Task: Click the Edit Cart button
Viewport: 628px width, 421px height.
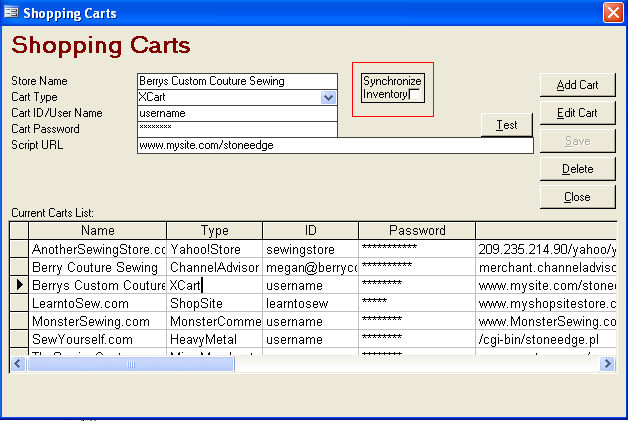Action: click(x=577, y=113)
